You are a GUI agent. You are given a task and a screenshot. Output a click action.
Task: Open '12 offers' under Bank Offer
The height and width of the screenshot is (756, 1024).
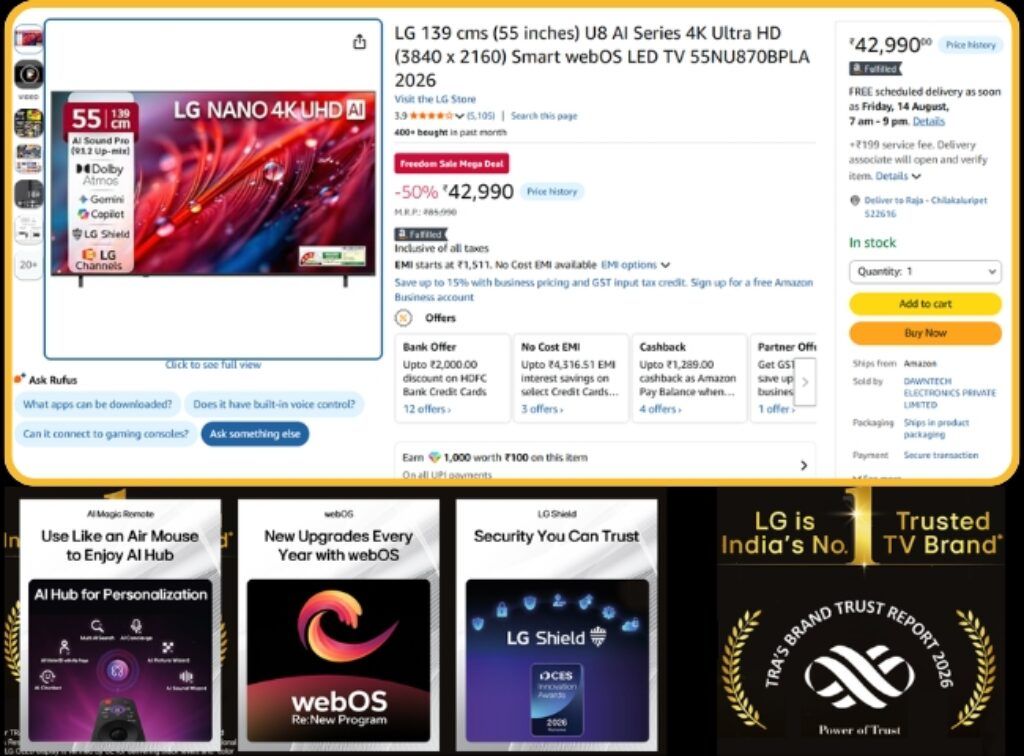[426, 409]
